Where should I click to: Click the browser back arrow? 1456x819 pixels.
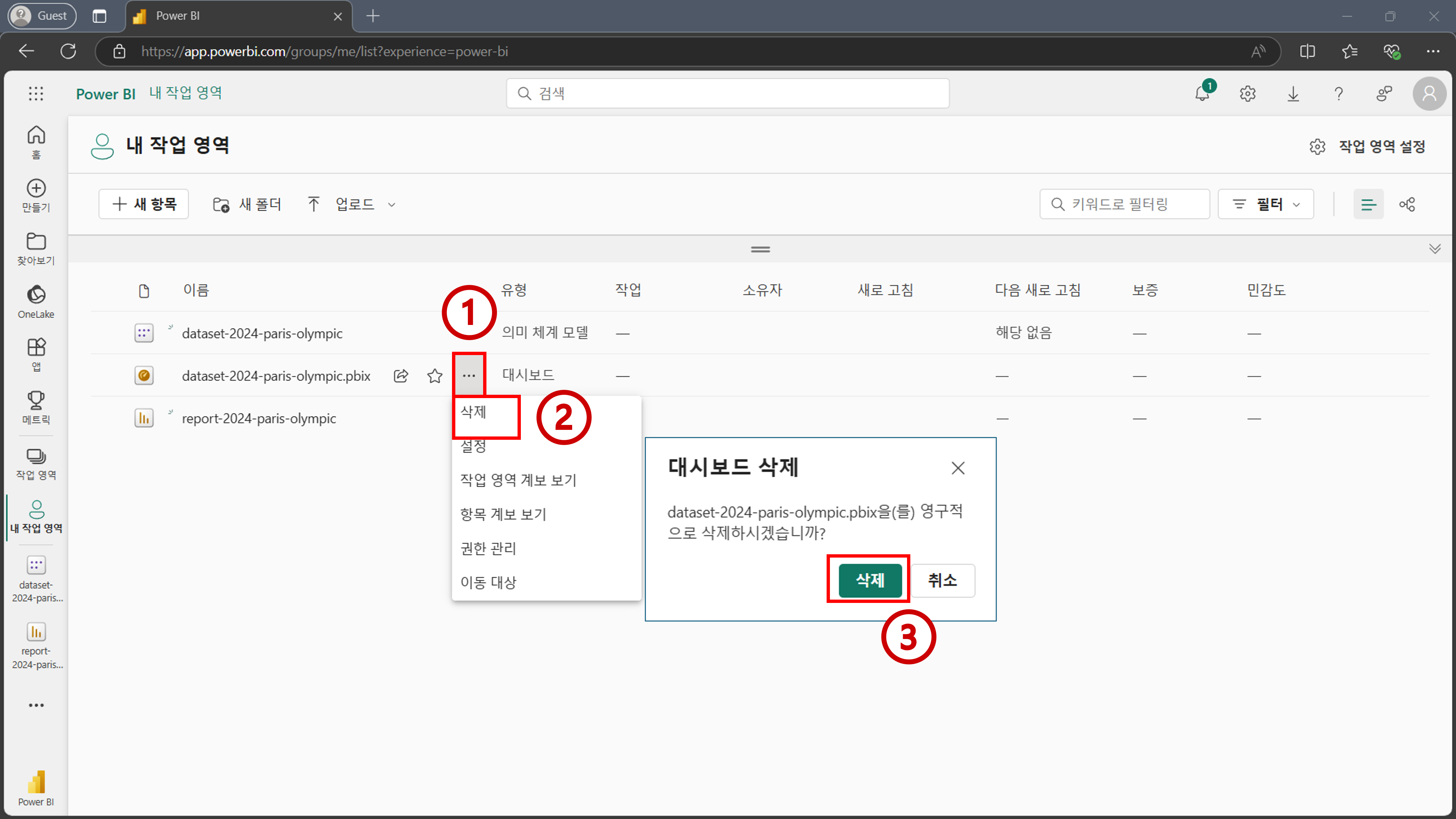pyautogui.click(x=26, y=51)
